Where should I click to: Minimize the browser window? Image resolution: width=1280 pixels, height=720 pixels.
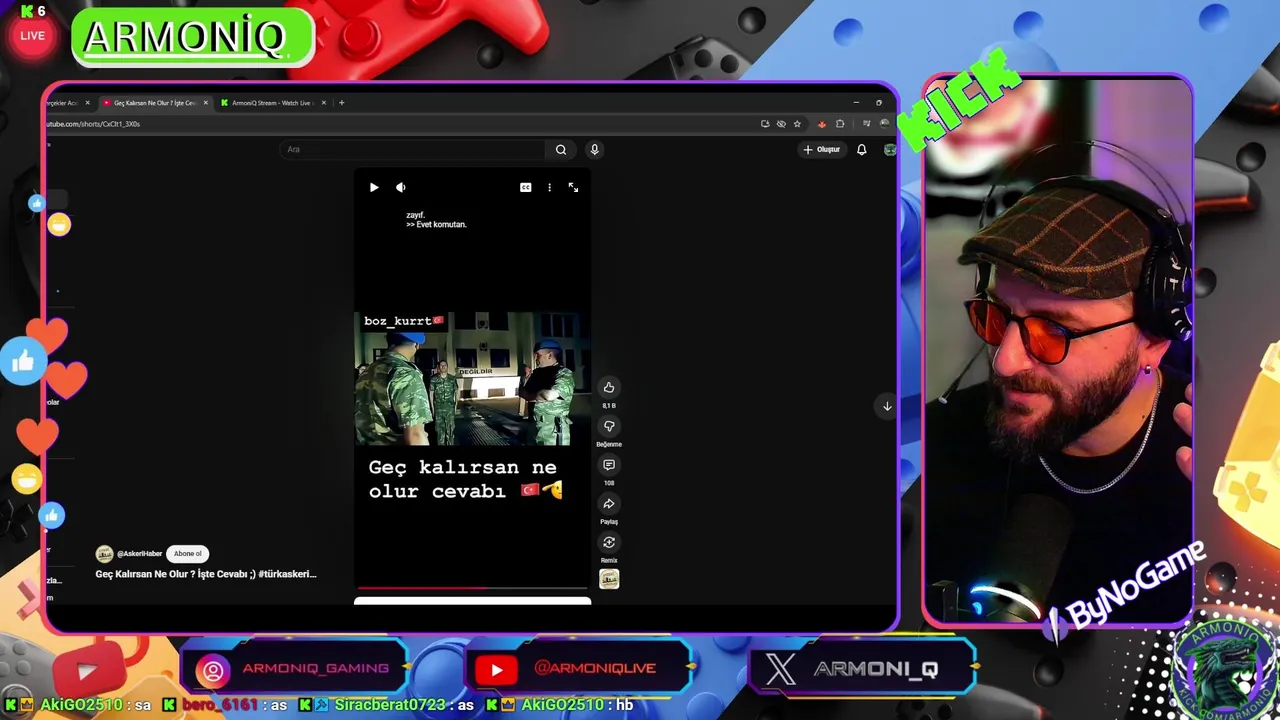pyautogui.click(x=856, y=103)
